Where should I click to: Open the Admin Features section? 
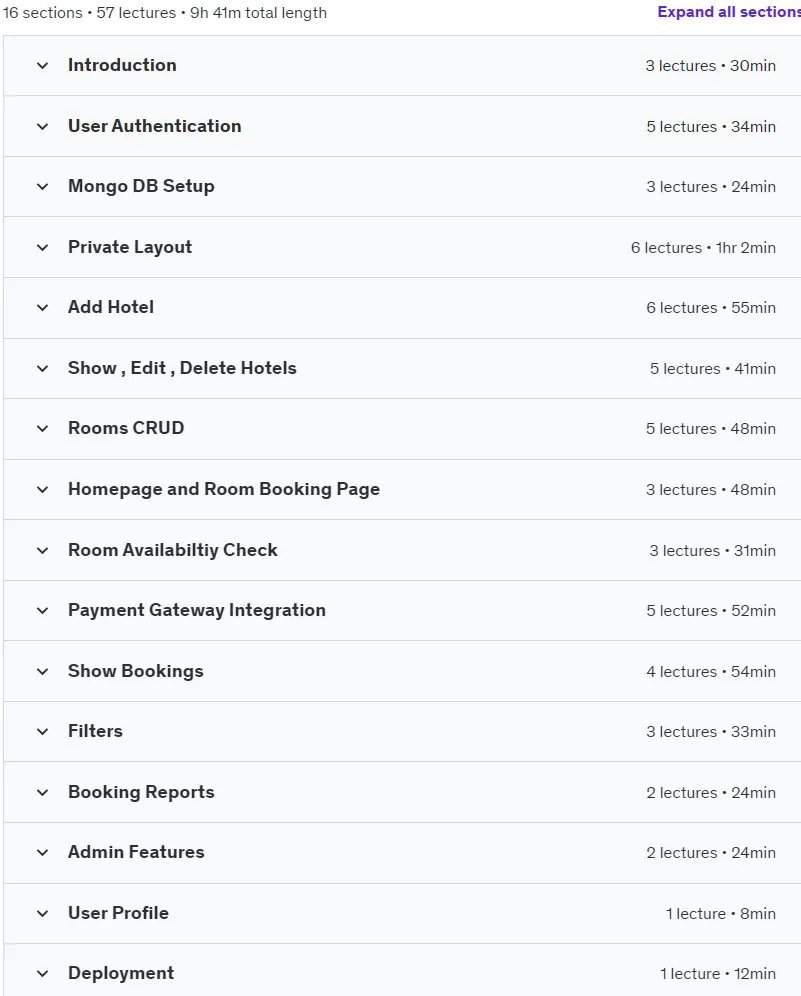(136, 852)
